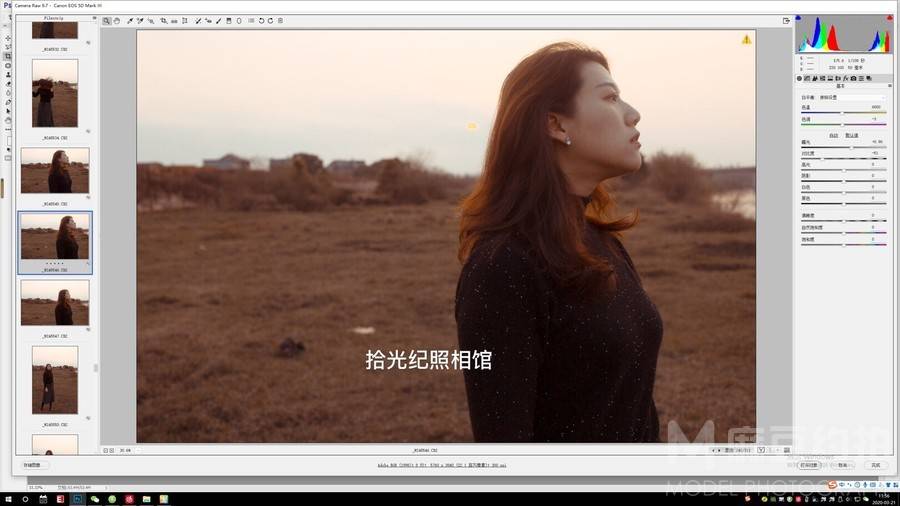Toggle shadow clipping warning on histogram
Image resolution: width=900 pixels, height=506 pixels.
798,18
